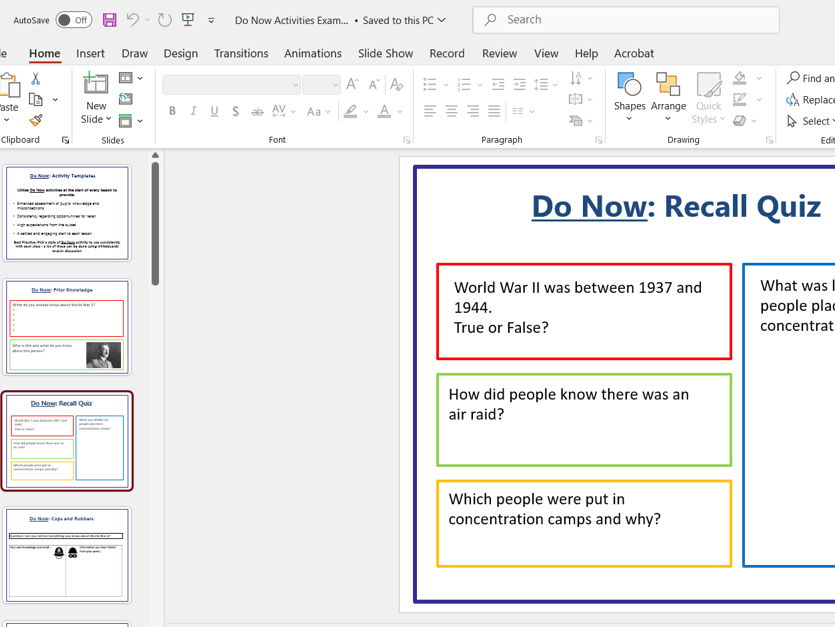
Task: Expand the numbered list dropdown
Action: click(x=478, y=84)
